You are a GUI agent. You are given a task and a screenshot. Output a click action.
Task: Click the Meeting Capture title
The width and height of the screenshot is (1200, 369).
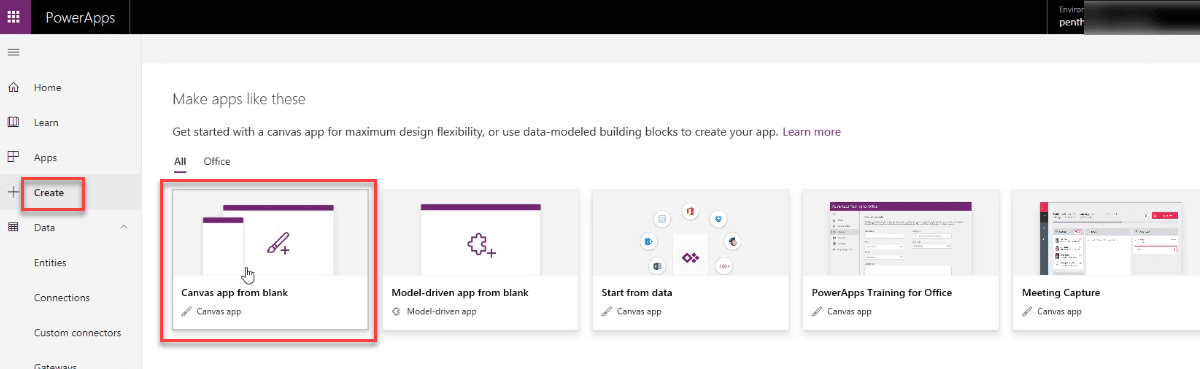click(x=1061, y=293)
